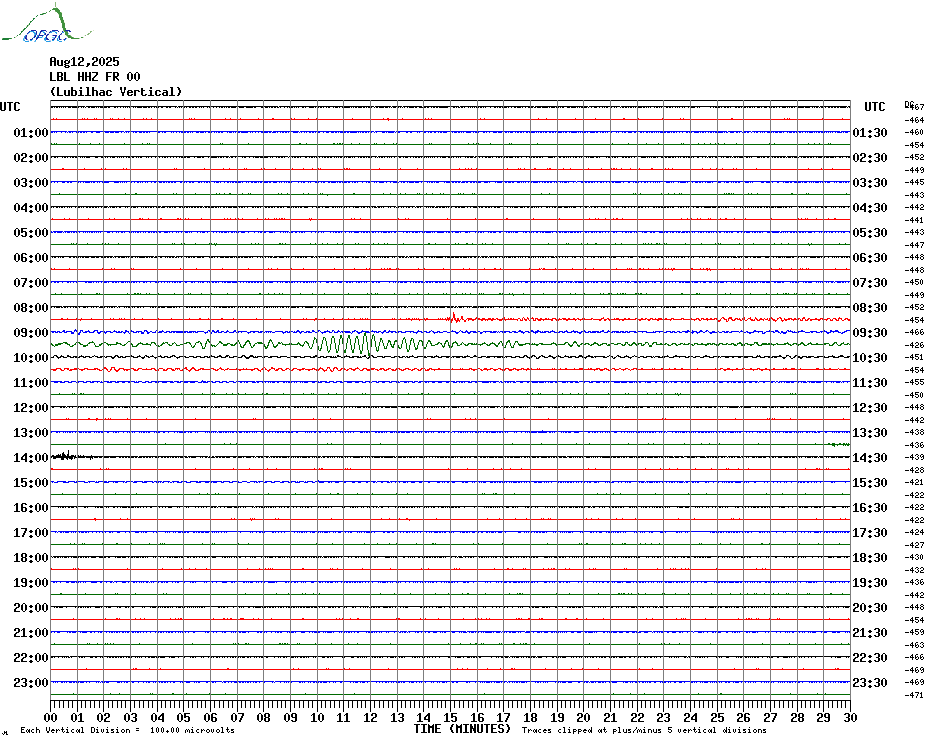
Task: Select the 14:00 row time label
Action: click(31, 457)
